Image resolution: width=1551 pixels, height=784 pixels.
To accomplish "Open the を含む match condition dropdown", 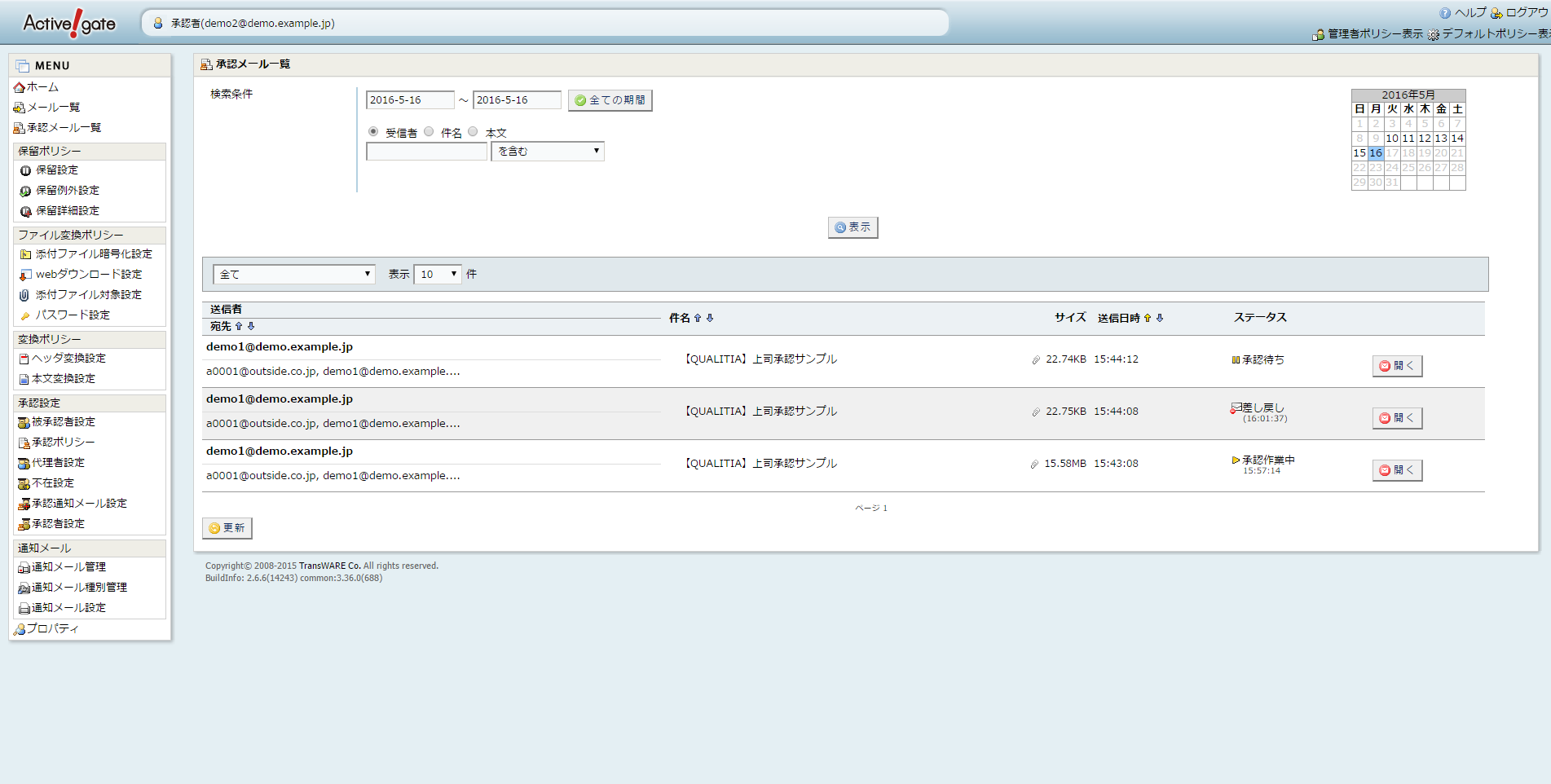I will point(548,152).
